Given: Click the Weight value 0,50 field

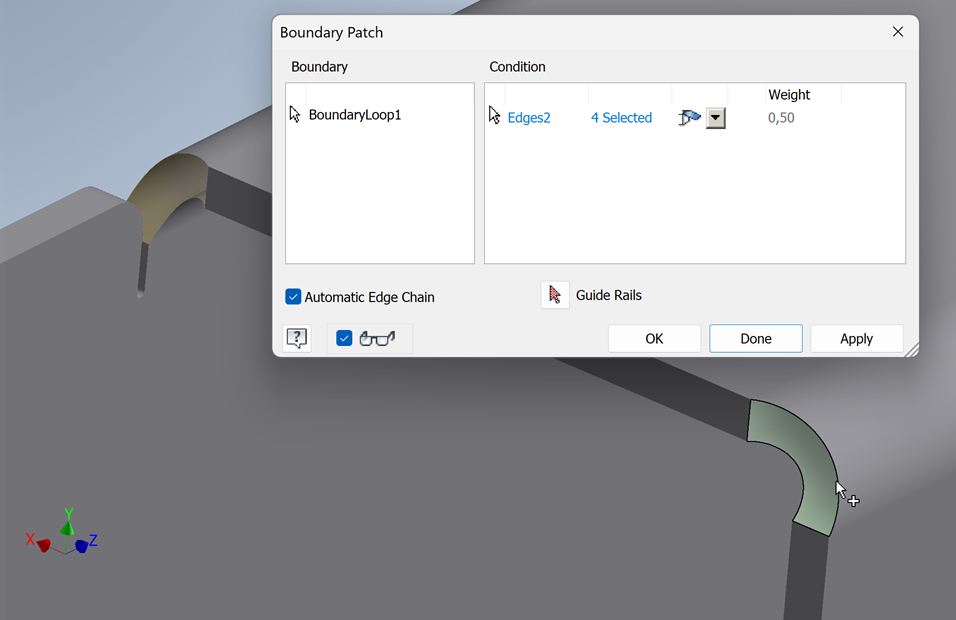Looking at the screenshot, I should pyautogui.click(x=781, y=117).
